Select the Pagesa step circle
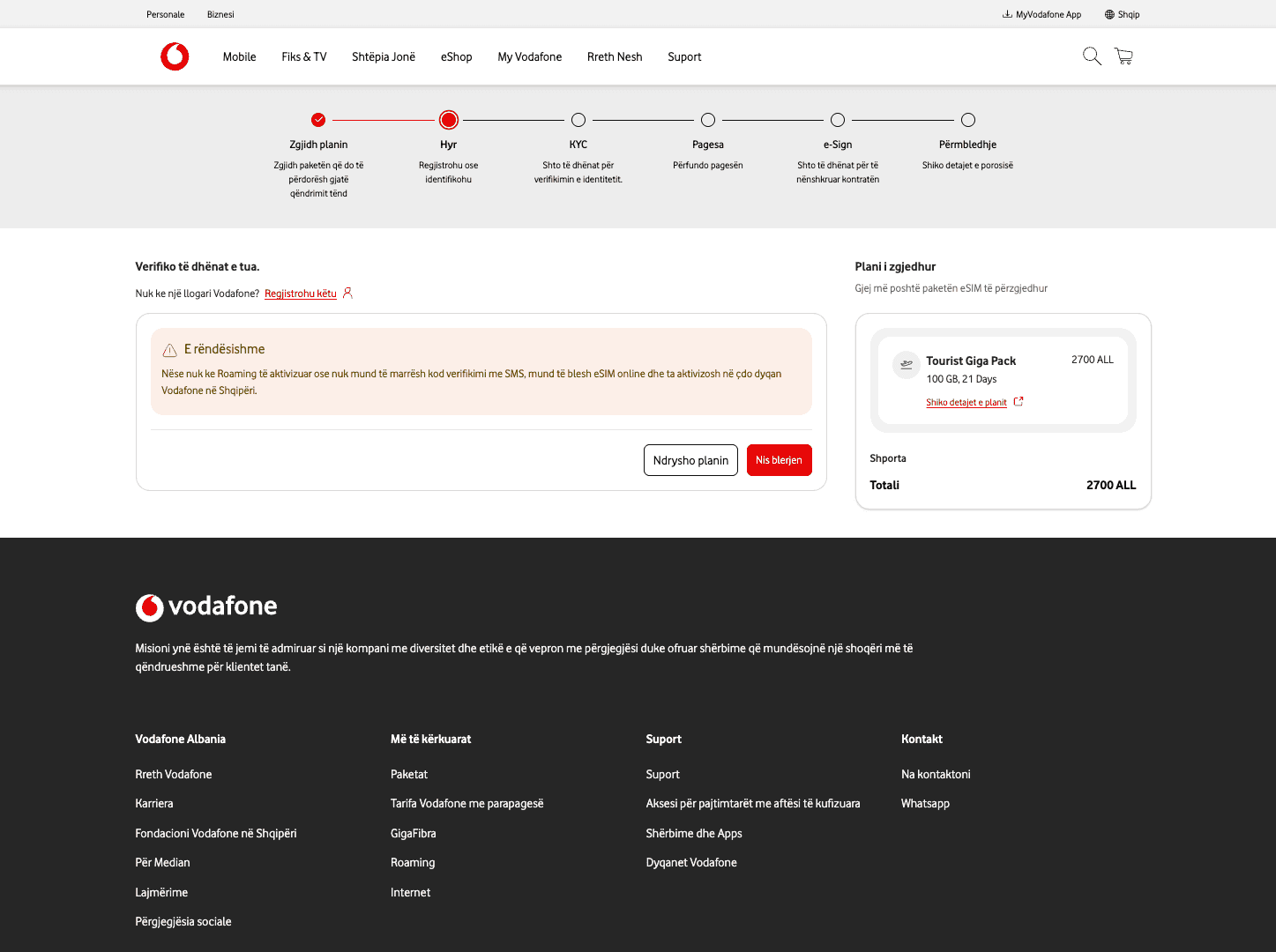This screenshot has width=1276, height=952. [x=708, y=120]
